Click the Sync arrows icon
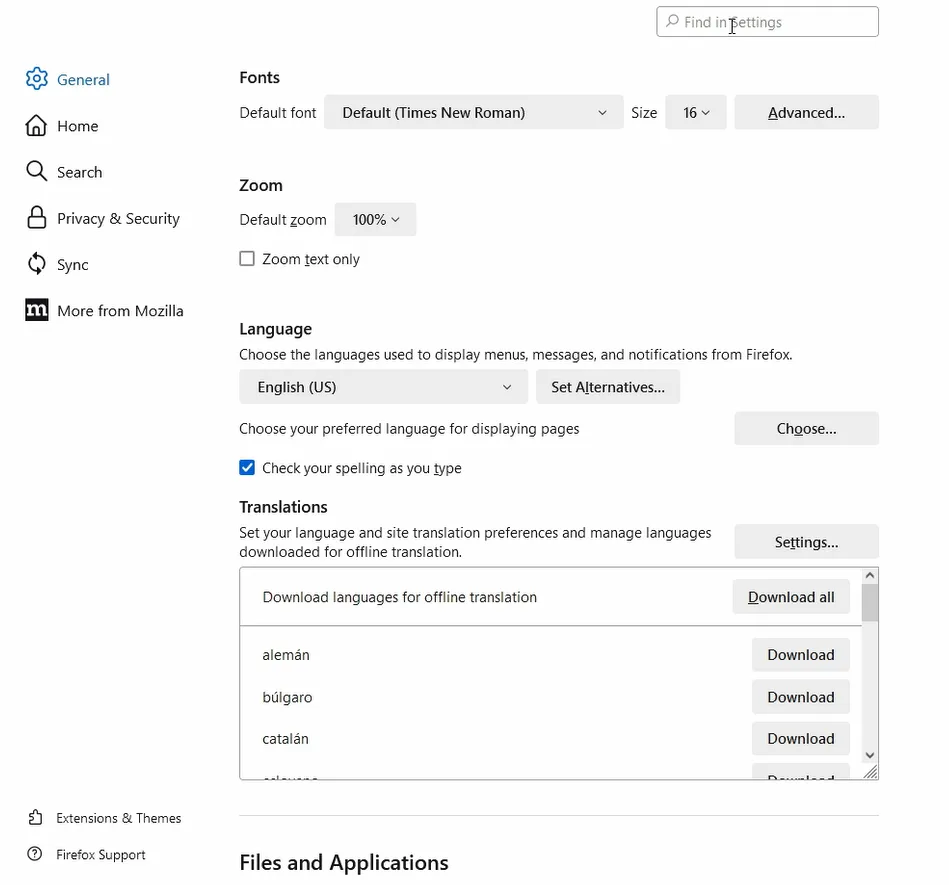This screenshot has height=885, width=949. pos(36,264)
